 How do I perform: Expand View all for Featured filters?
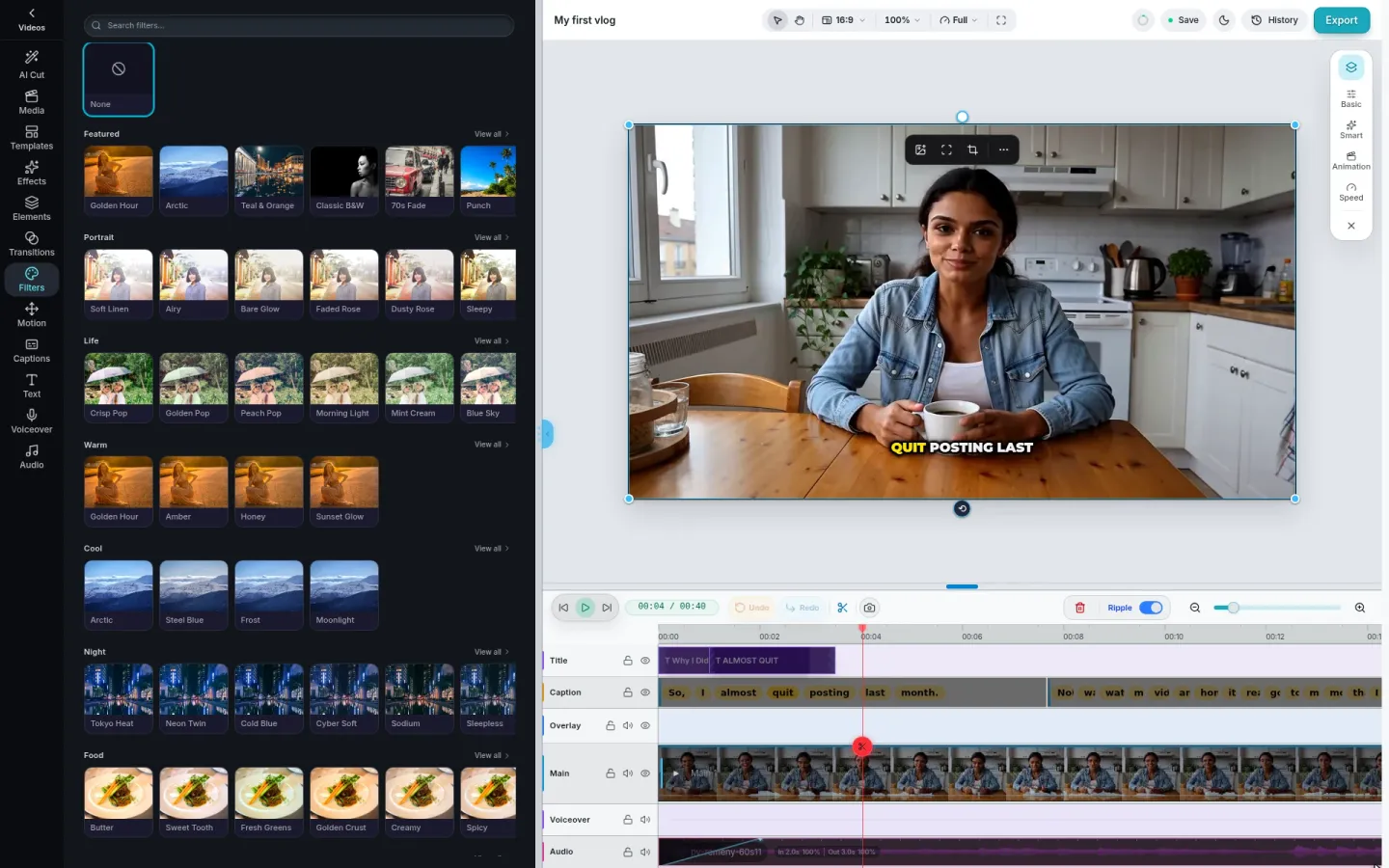[491, 134]
